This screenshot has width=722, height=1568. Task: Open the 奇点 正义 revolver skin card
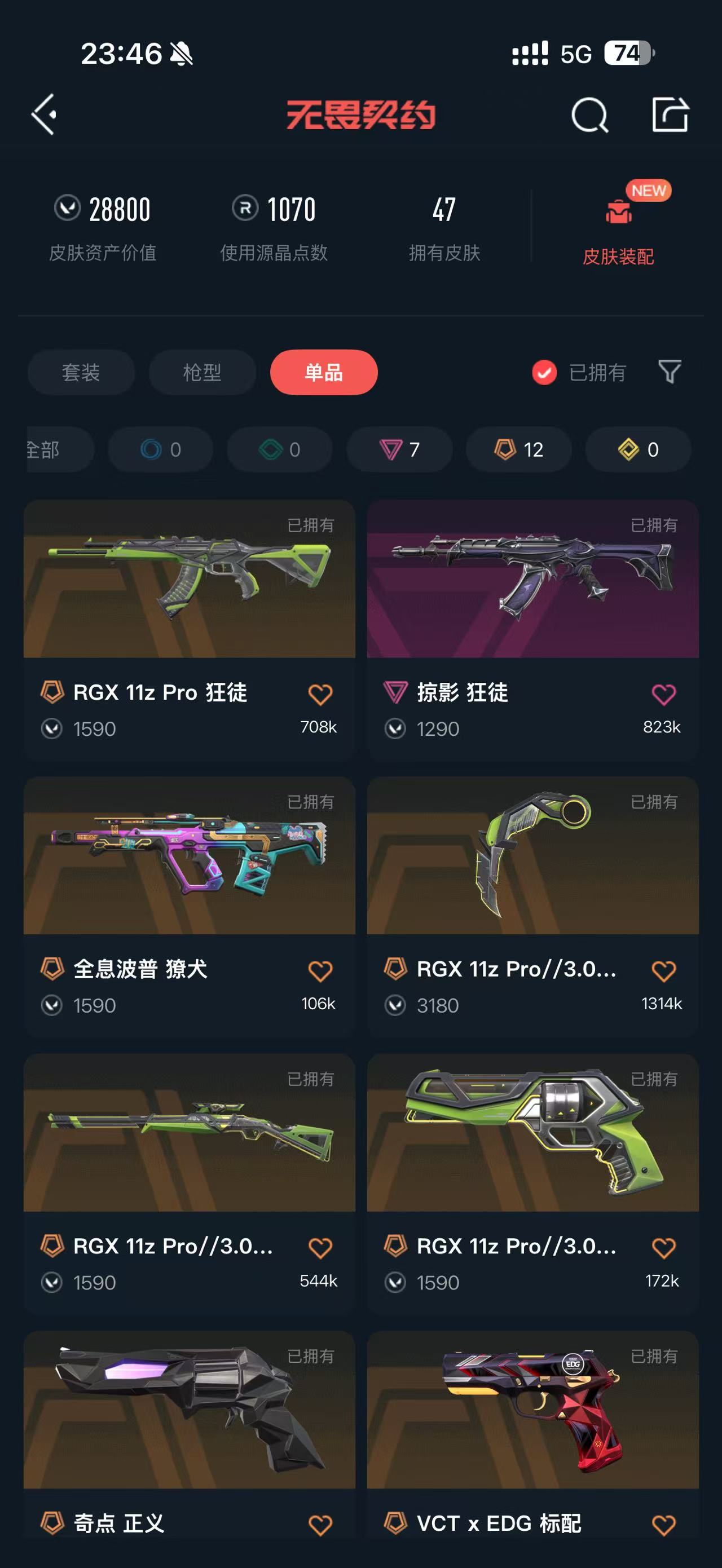pyautogui.click(x=190, y=1437)
